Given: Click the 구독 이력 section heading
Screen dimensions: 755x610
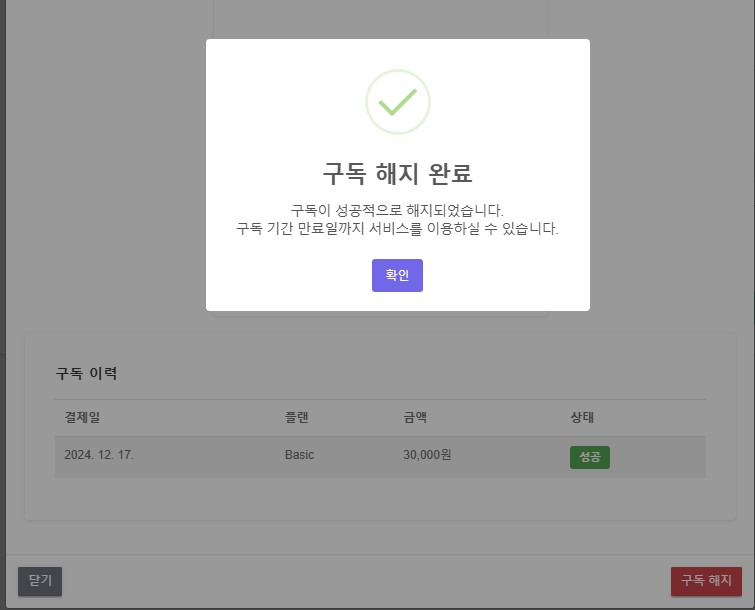Looking at the screenshot, I should point(86,373).
